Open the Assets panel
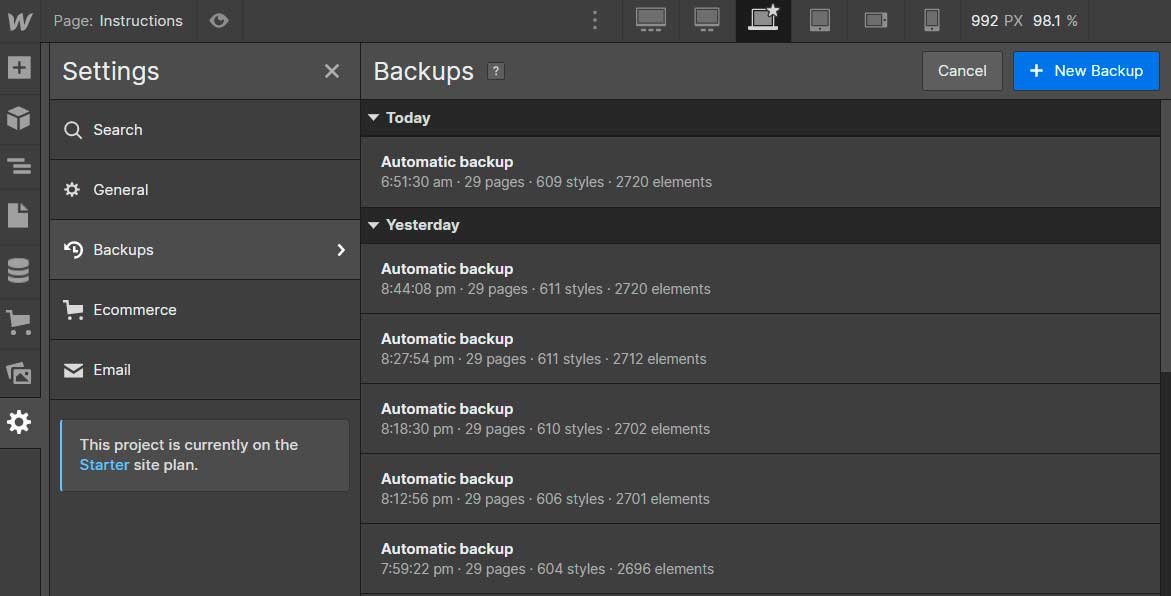 [x=19, y=374]
